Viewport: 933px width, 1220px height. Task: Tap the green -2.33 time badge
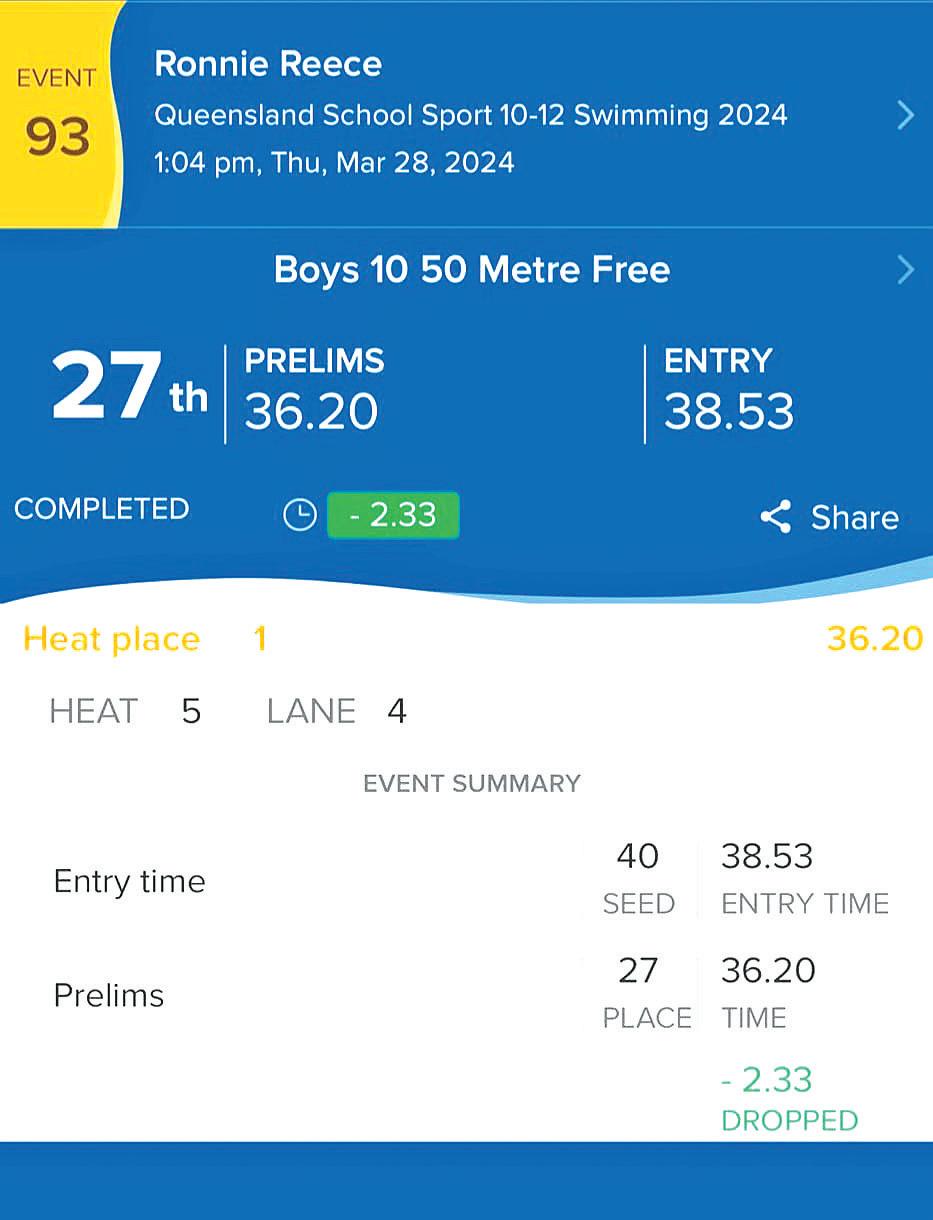click(x=393, y=515)
